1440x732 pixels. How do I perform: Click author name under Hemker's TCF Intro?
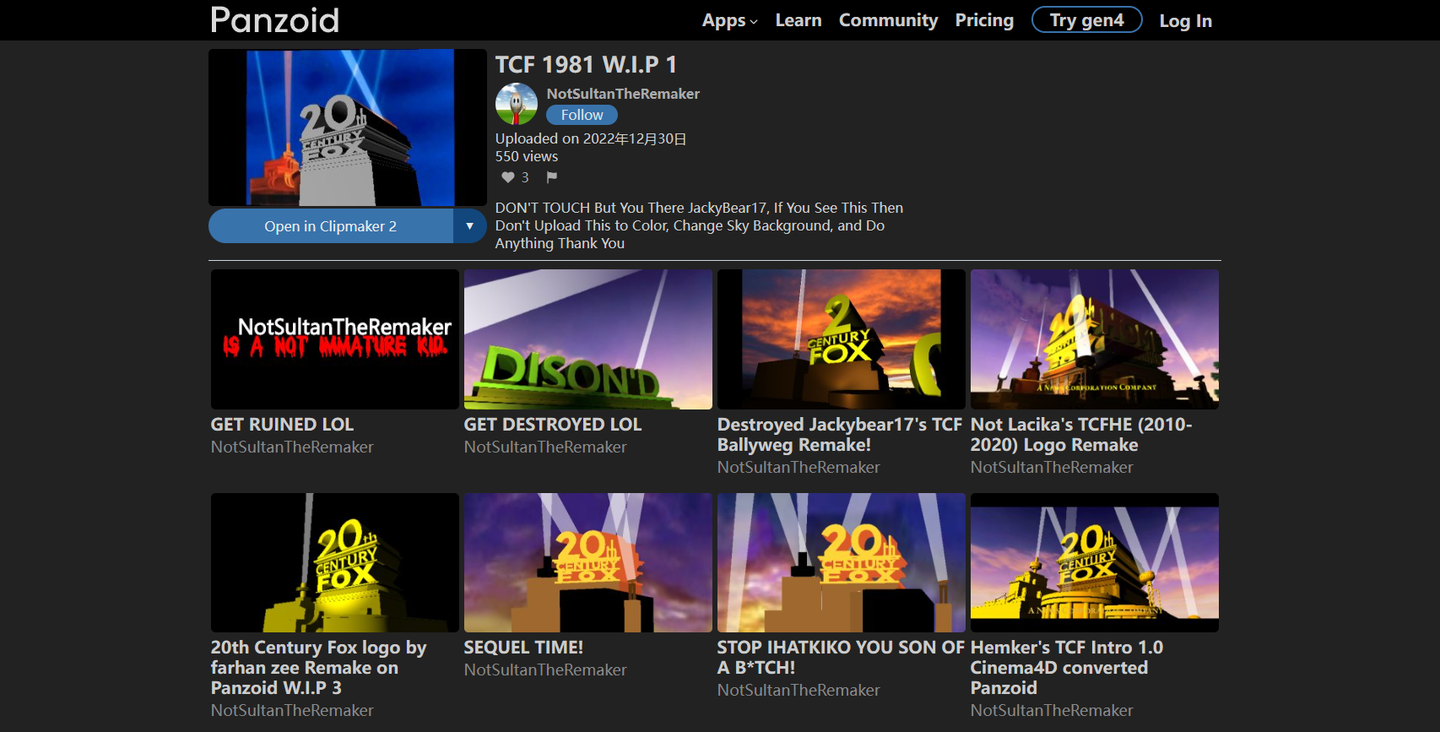tap(1051, 710)
